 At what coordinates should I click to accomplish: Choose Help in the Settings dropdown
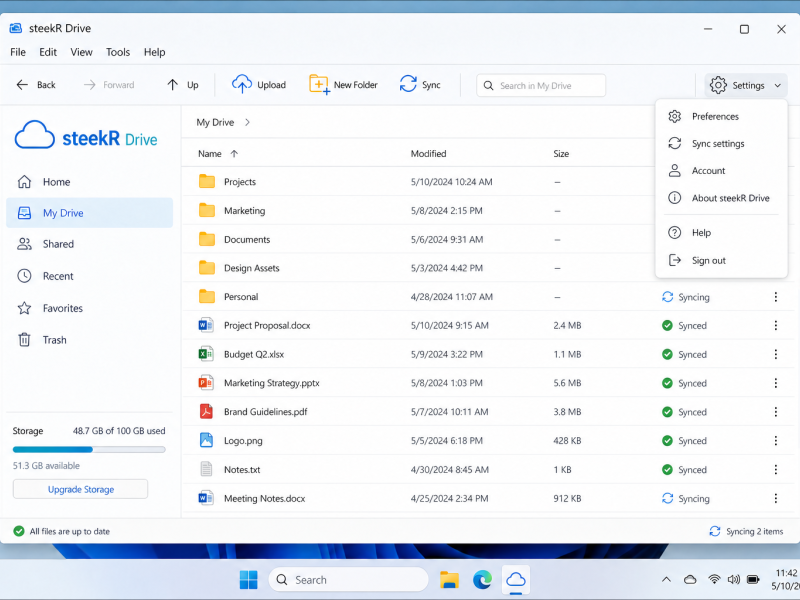(x=721, y=233)
